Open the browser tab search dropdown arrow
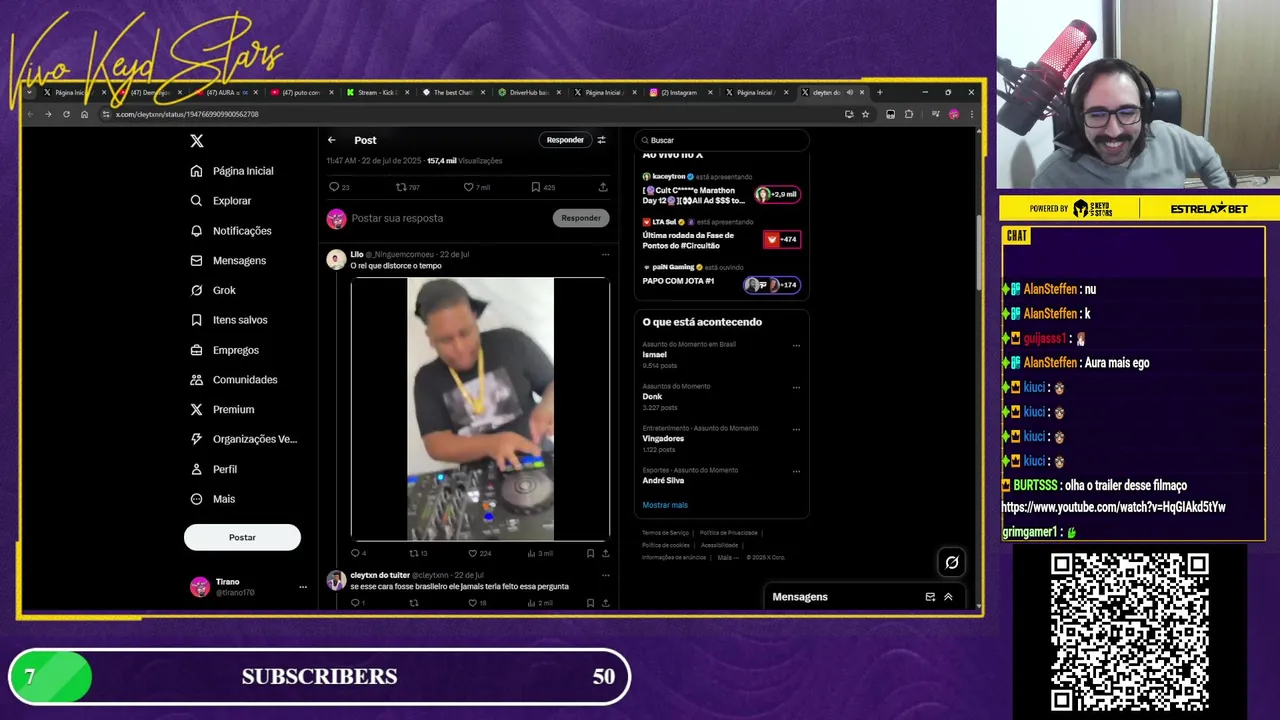The width and height of the screenshot is (1280, 720). 28,93
